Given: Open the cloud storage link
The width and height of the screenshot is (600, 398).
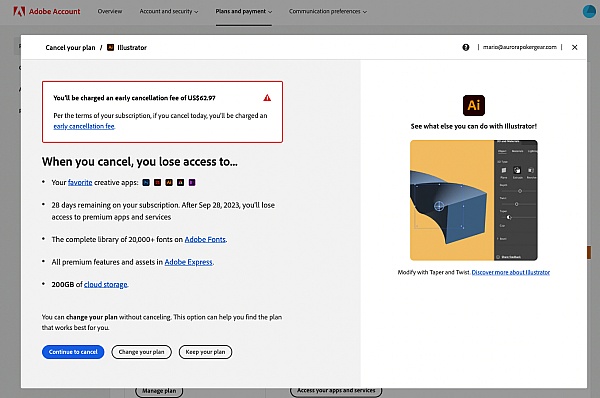Looking at the screenshot, I should [x=106, y=284].
